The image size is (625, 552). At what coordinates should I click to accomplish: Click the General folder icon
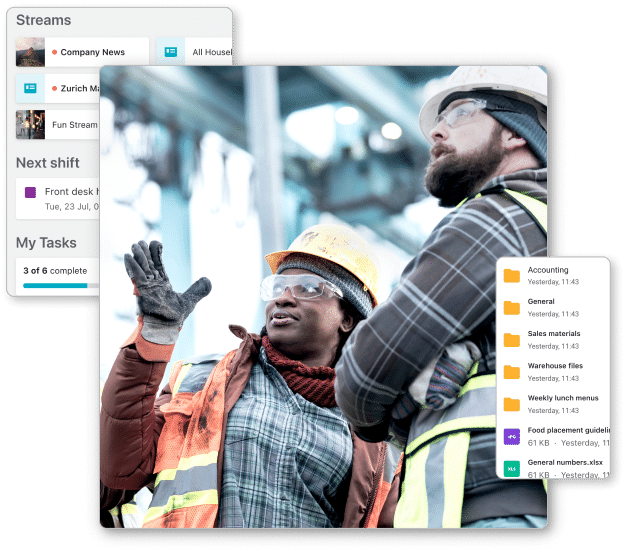coord(512,308)
